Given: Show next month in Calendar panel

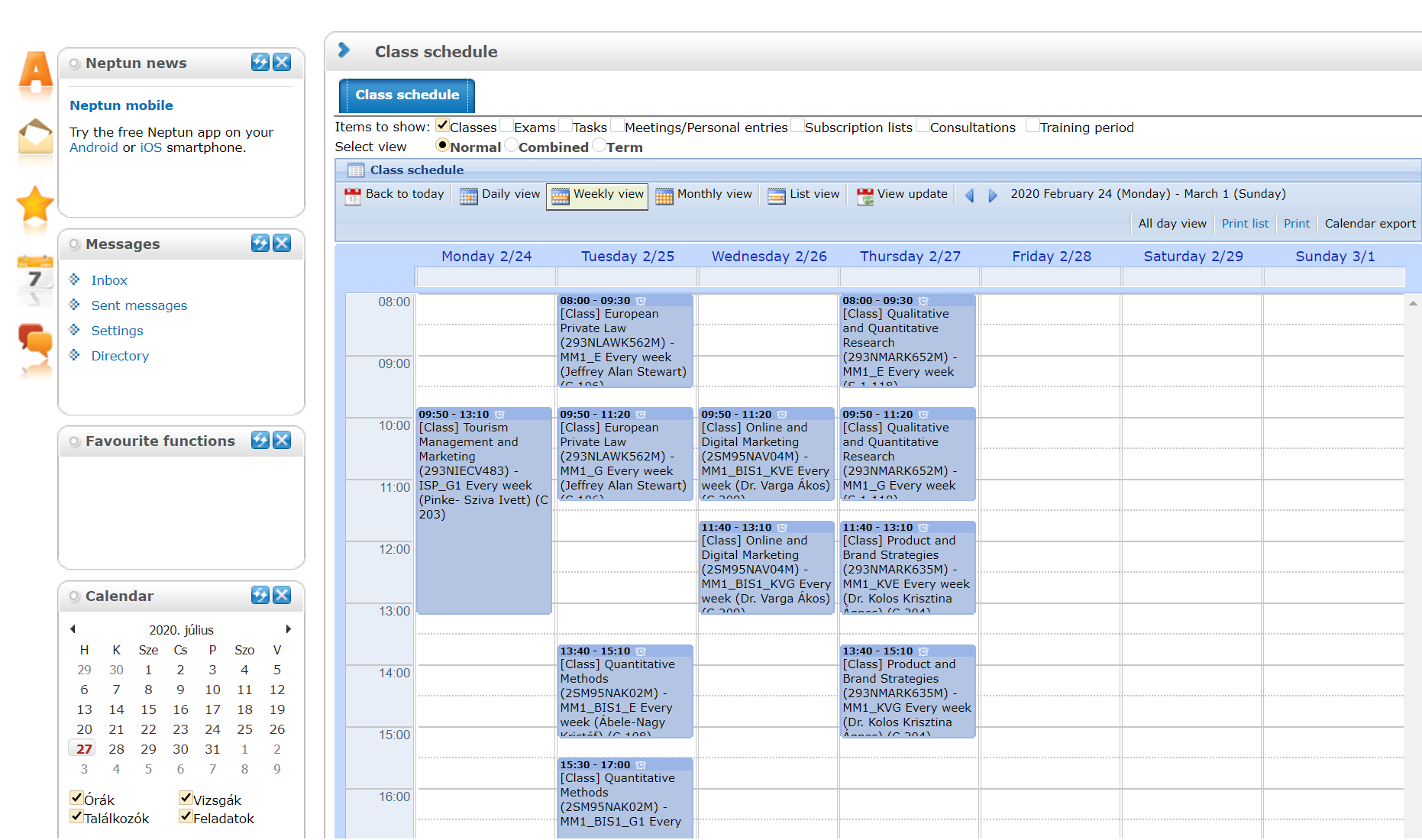Looking at the screenshot, I should (289, 629).
